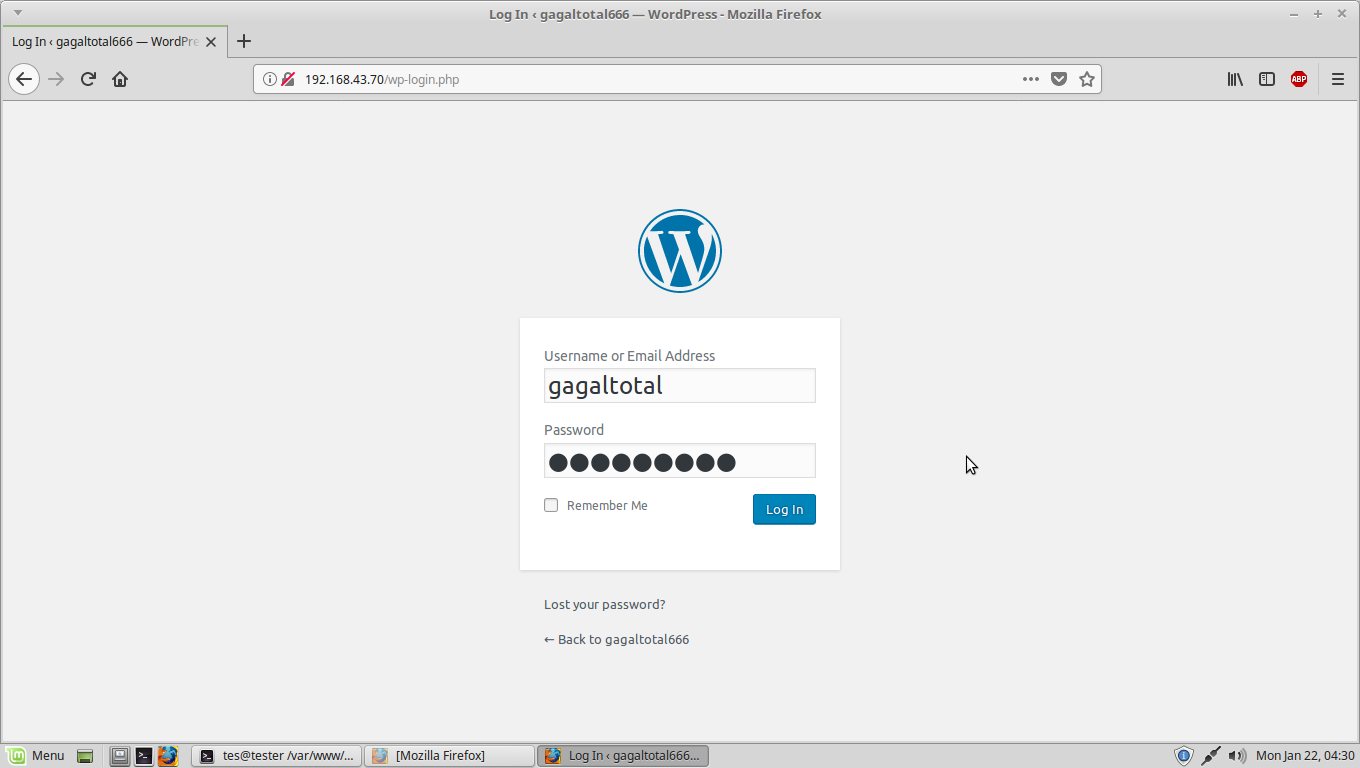The height and width of the screenshot is (768, 1360).
Task: Click the Firefox home icon
Action: [120, 79]
